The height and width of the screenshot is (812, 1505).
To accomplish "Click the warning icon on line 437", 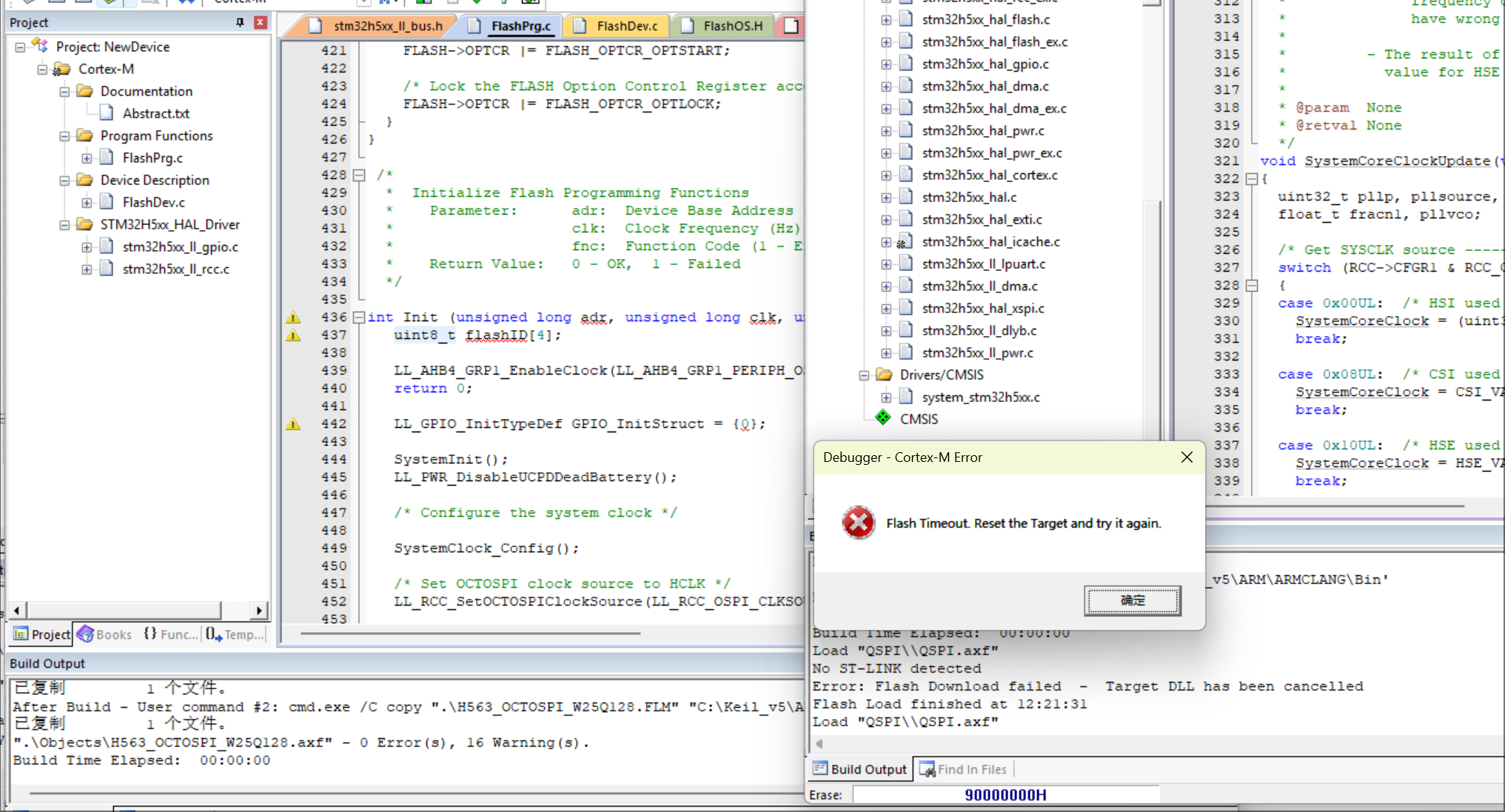I will [293, 335].
